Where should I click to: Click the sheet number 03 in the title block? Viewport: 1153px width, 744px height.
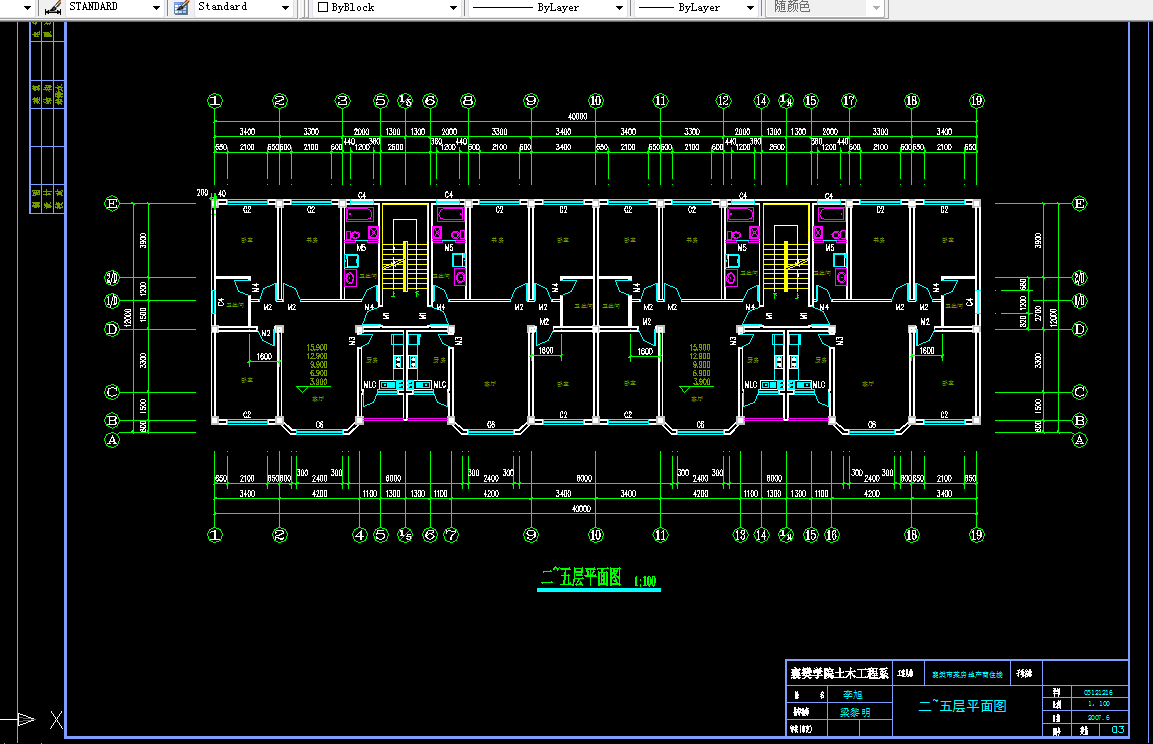[1118, 730]
